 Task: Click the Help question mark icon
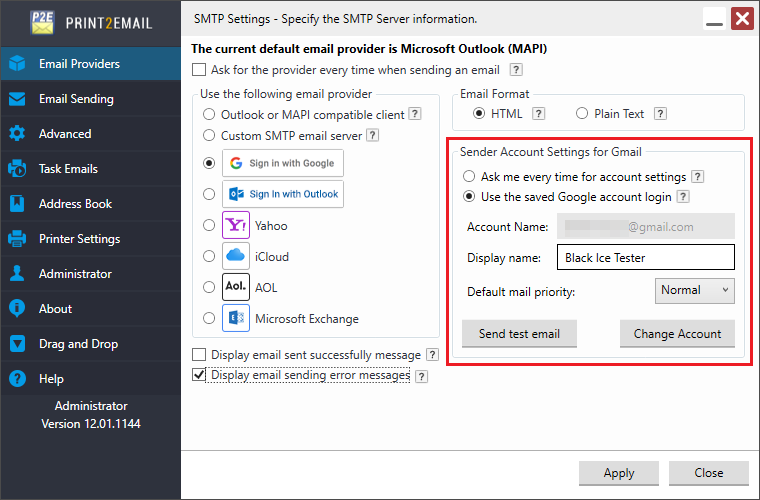17,378
